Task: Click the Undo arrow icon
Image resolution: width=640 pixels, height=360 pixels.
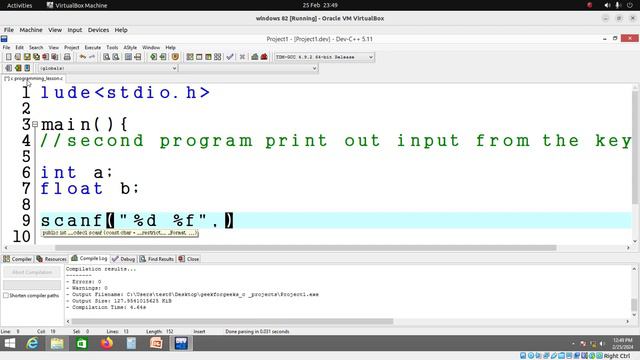Action: click(83, 57)
